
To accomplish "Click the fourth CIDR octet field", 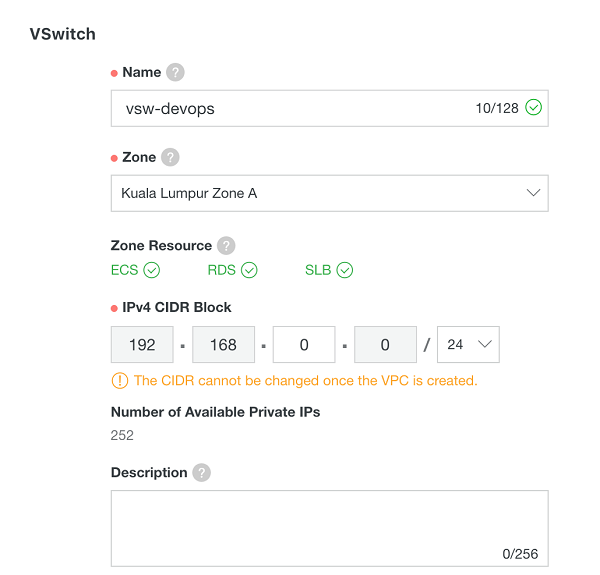I will [385, 344].
